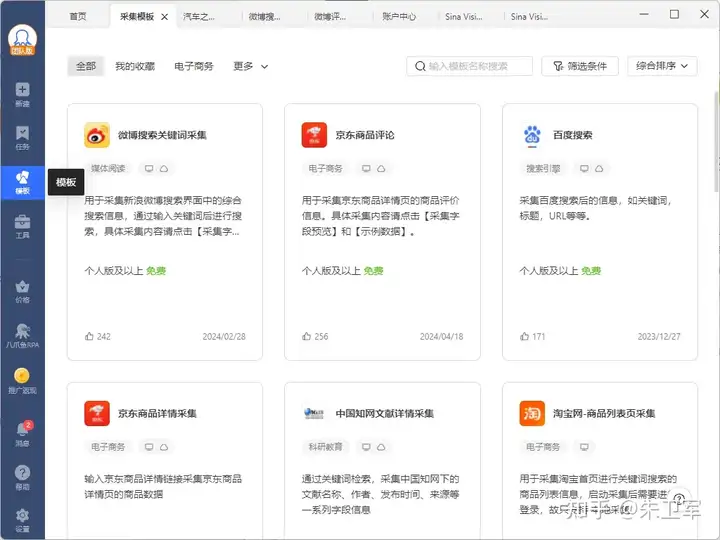
Task: Click the CNKI logo on 中国知网文献详情采集 card
Action: pyautogui.click(x=314, y=413)
